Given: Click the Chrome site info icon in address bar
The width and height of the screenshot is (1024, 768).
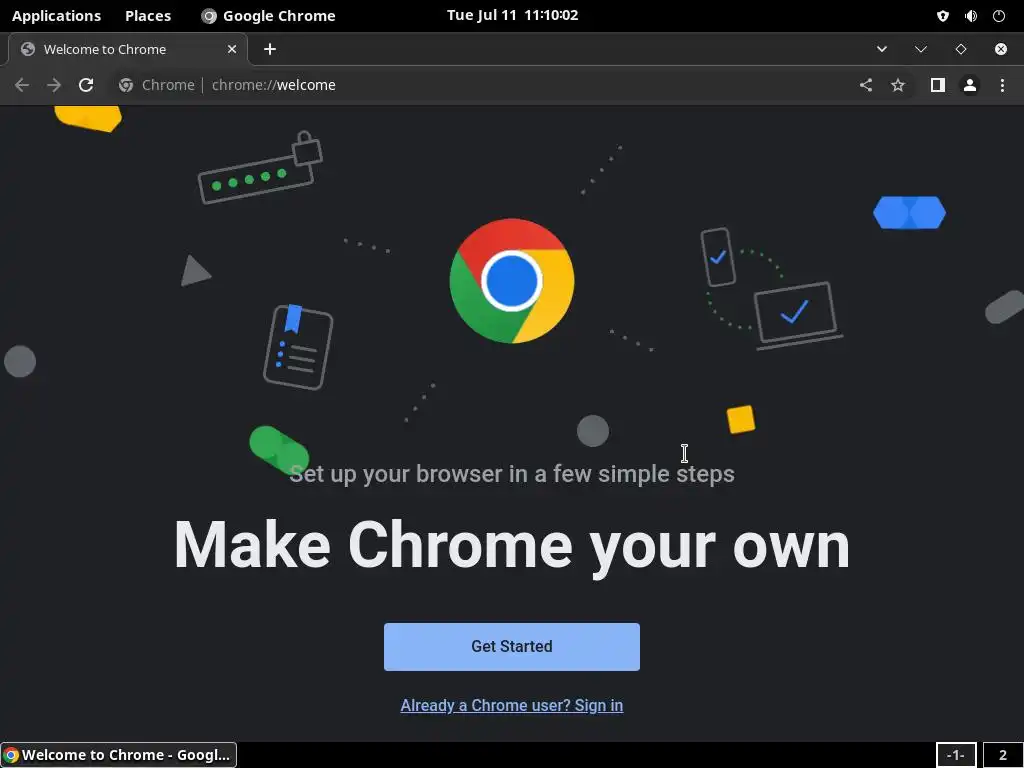Looking at the screenshot, I should 126,85.
